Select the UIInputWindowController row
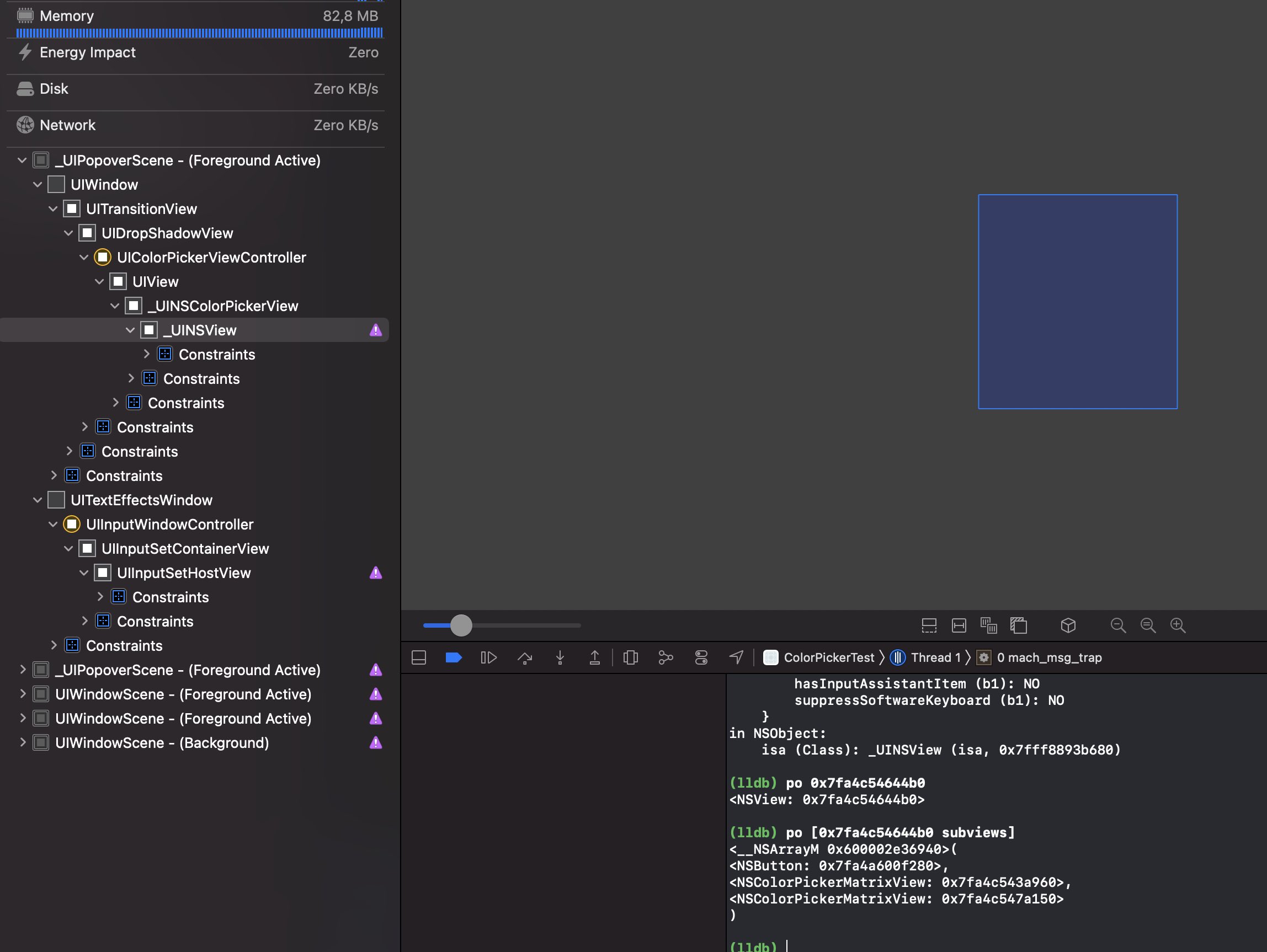This screenshot has width=1267, height=952. [195, 525]
